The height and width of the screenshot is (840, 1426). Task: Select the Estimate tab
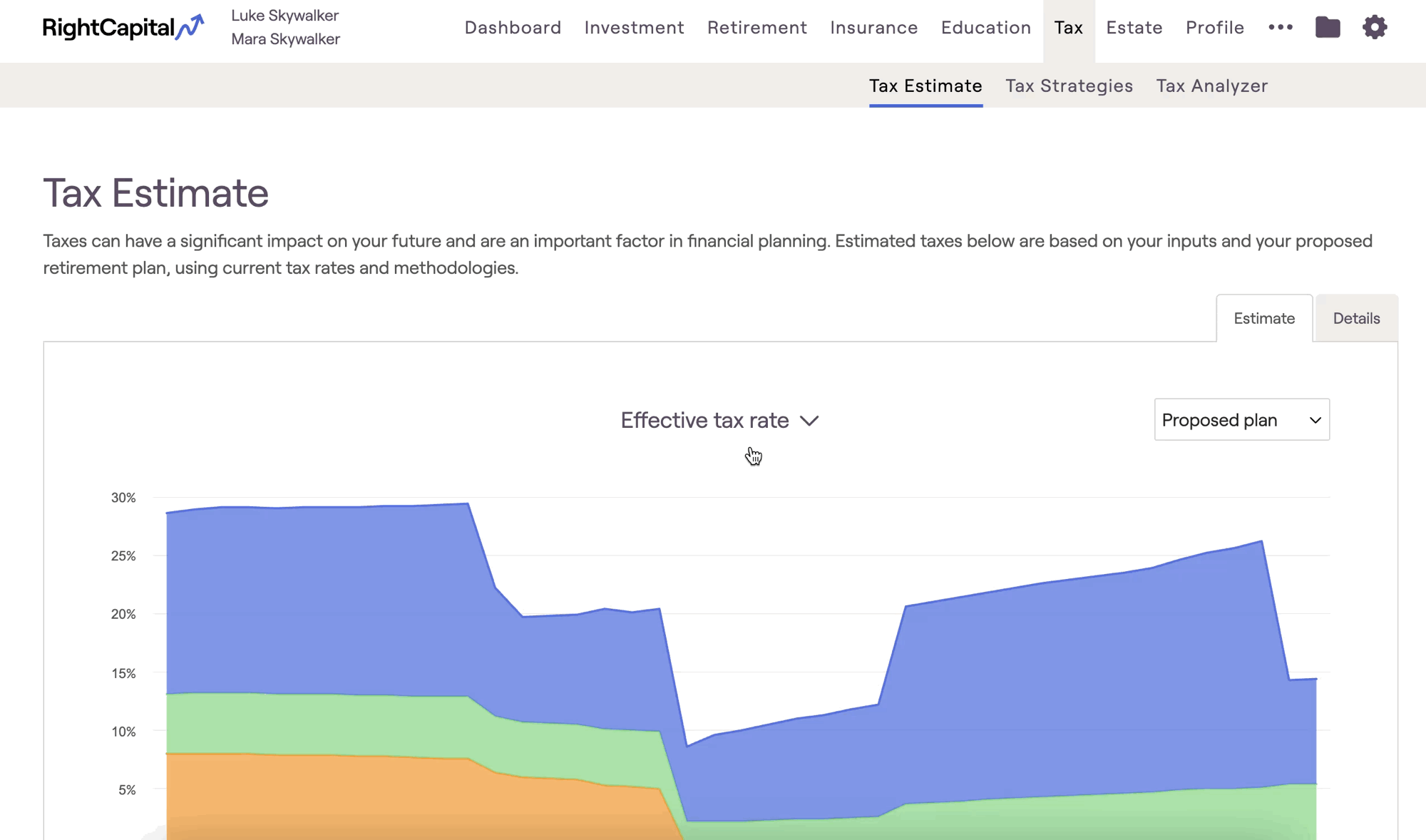point(1263,318)
